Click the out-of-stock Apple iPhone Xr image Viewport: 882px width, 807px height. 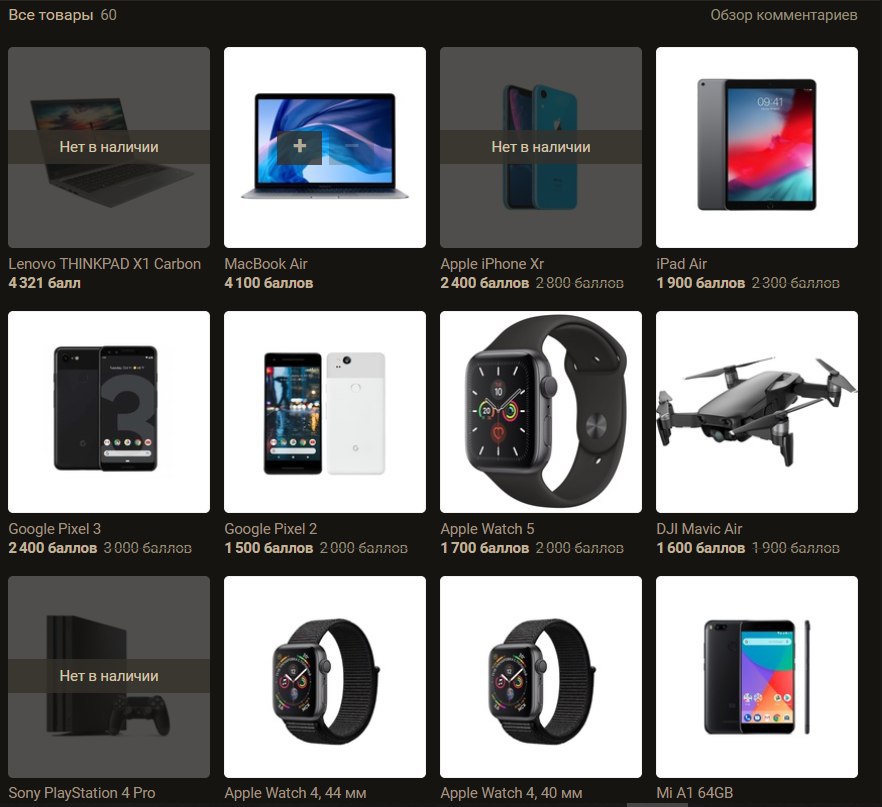pyautogui.click(x=541, y=147)
